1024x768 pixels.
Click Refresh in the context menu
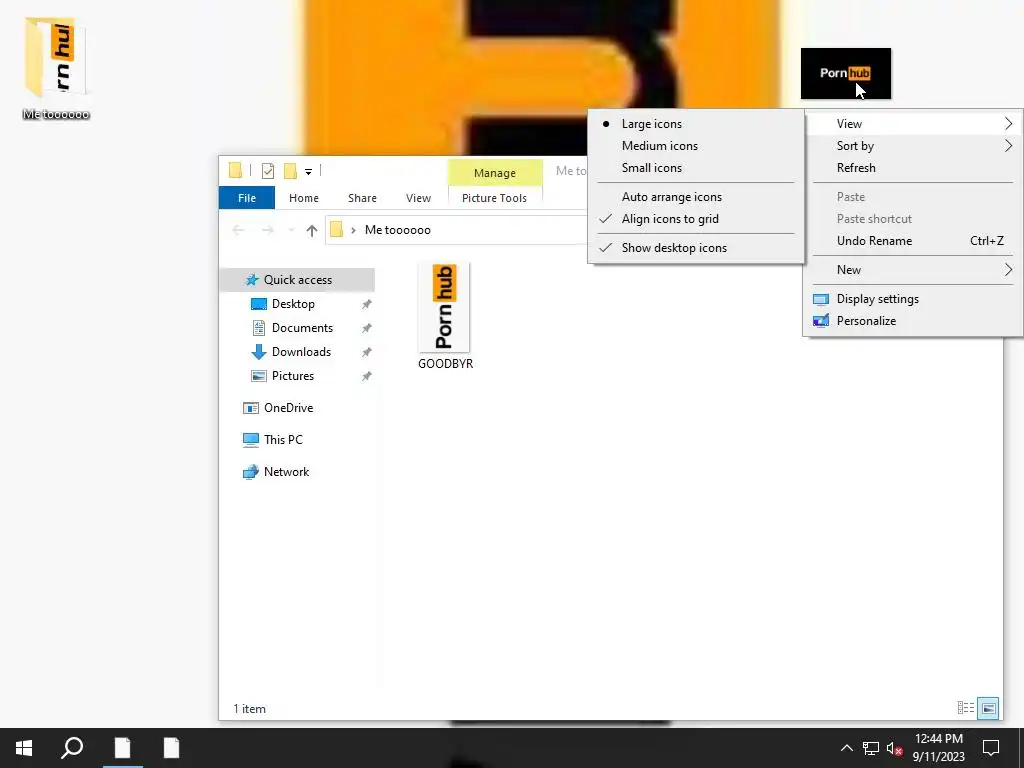click(913, 168)
